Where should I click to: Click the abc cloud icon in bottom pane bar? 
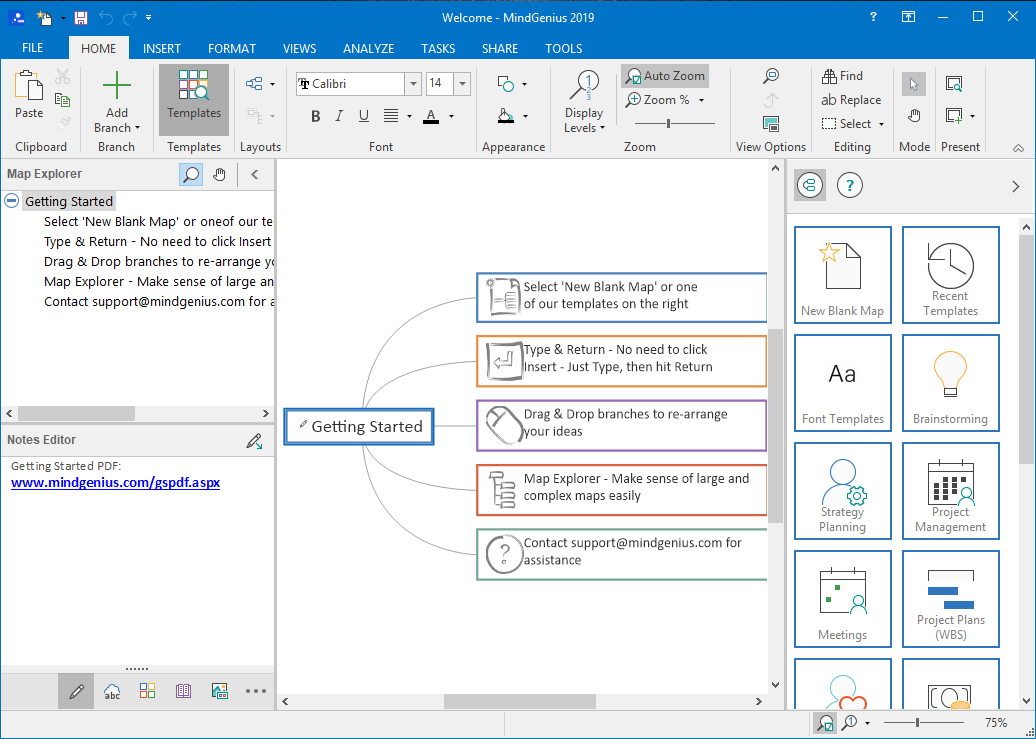pyautogui.click(x=112, y=691)
